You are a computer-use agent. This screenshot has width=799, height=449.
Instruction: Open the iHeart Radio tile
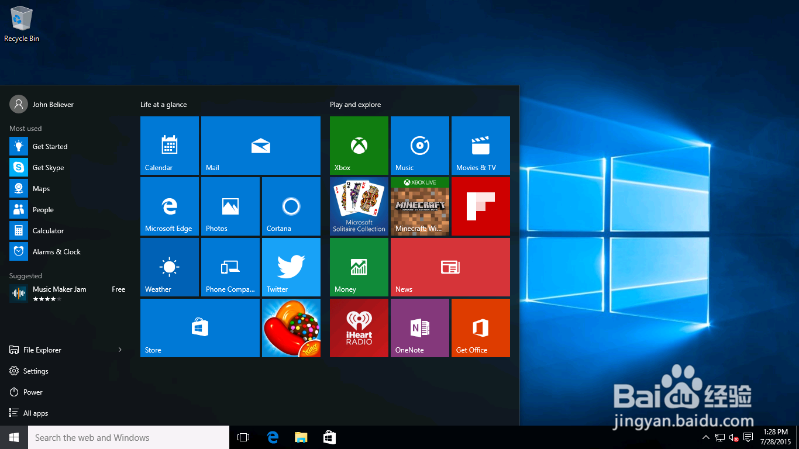click(x=359, y=328)
